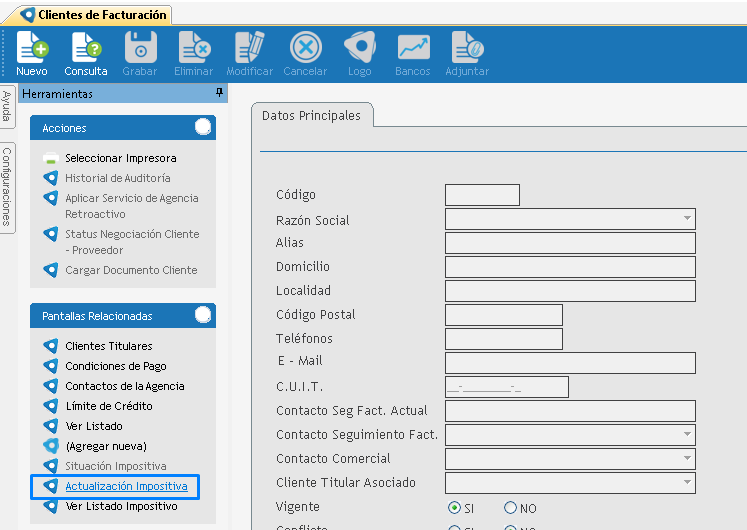Open Contacto Seguimiento Fact. dropdown
This screenshot has width=747, height=530.
[x=687, y=435]
